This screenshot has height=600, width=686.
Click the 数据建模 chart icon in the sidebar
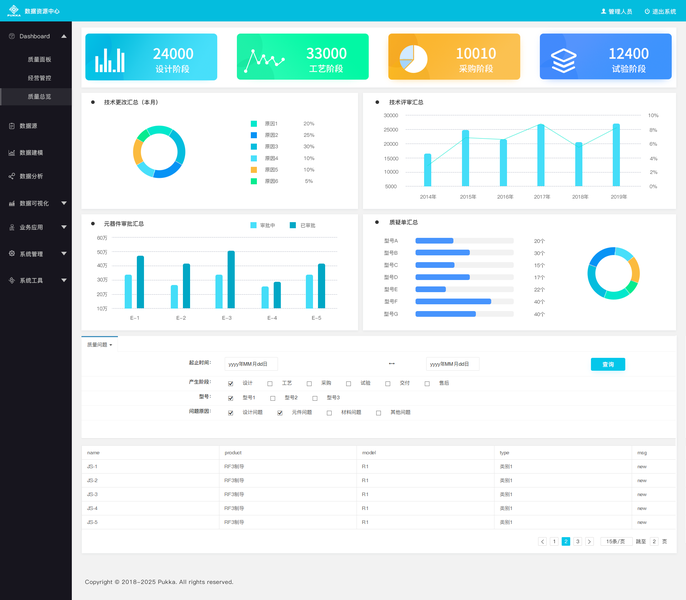[x=12, y=153]
